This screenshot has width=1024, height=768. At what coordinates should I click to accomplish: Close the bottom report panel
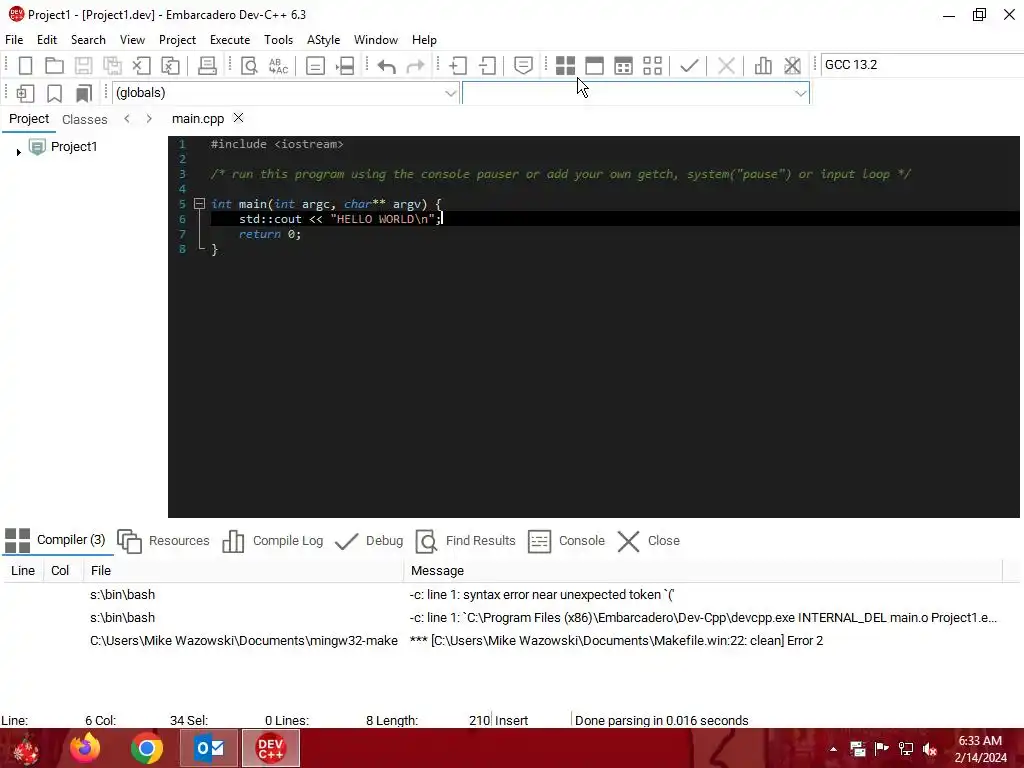648,541
